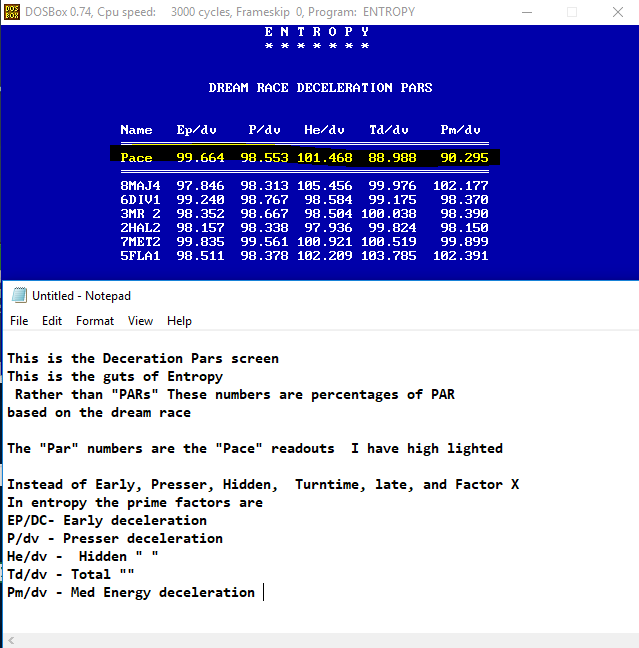Open Notepad's View menu
Viewport: 639px width, 648px height.
pyautogui.click(x=140, y=321)
